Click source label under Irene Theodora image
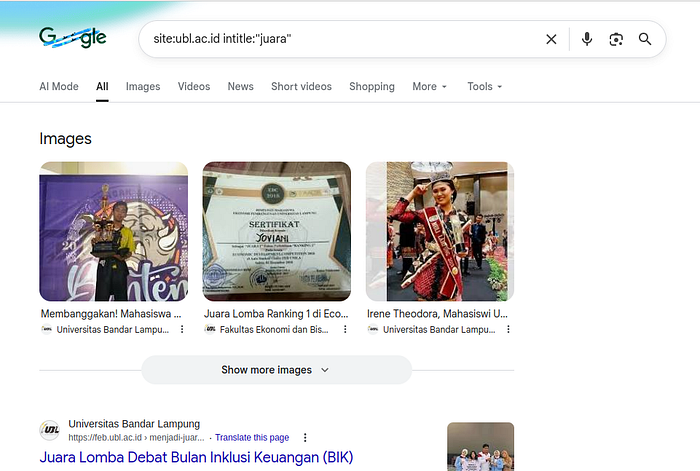 pyautogui.click(x=439, y=329)
